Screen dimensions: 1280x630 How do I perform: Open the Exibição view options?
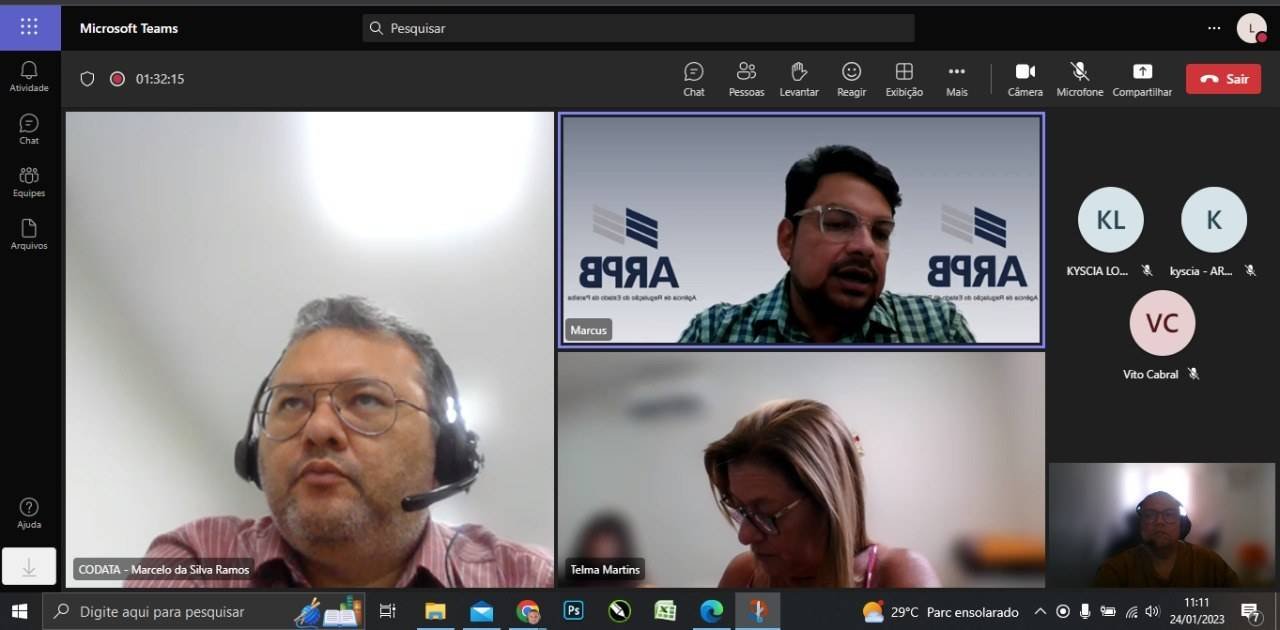pyautogui.click(x=903, y=78)
